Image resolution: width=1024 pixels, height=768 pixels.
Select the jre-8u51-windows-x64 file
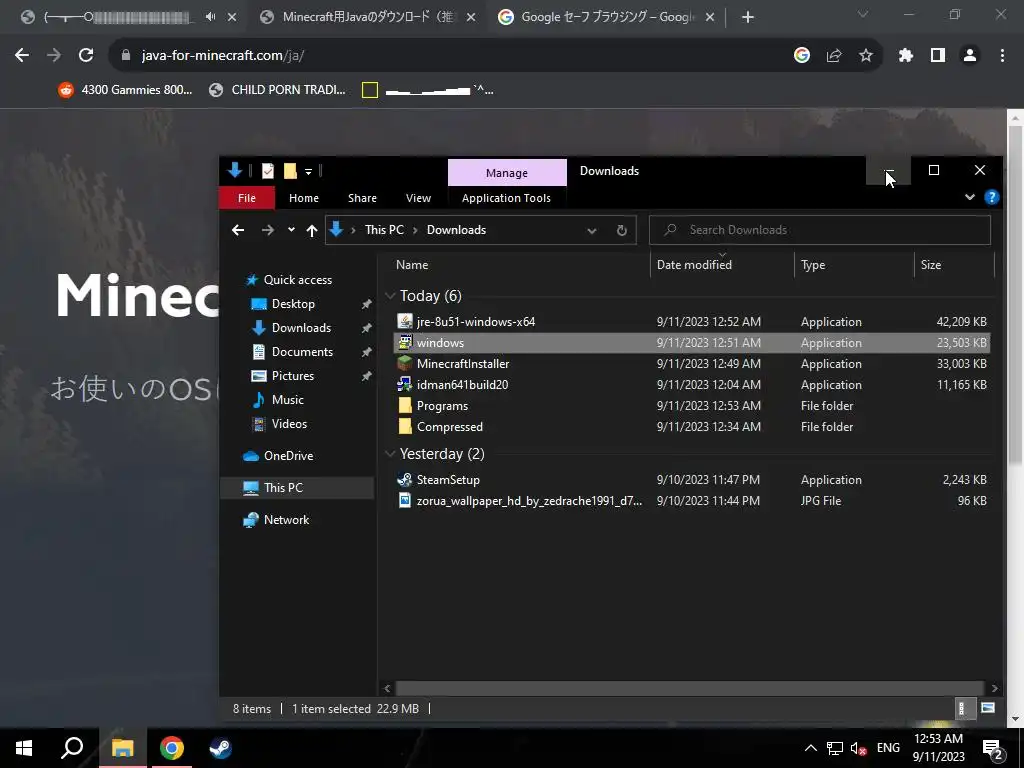pyautogui.click(x=692, y=321)
